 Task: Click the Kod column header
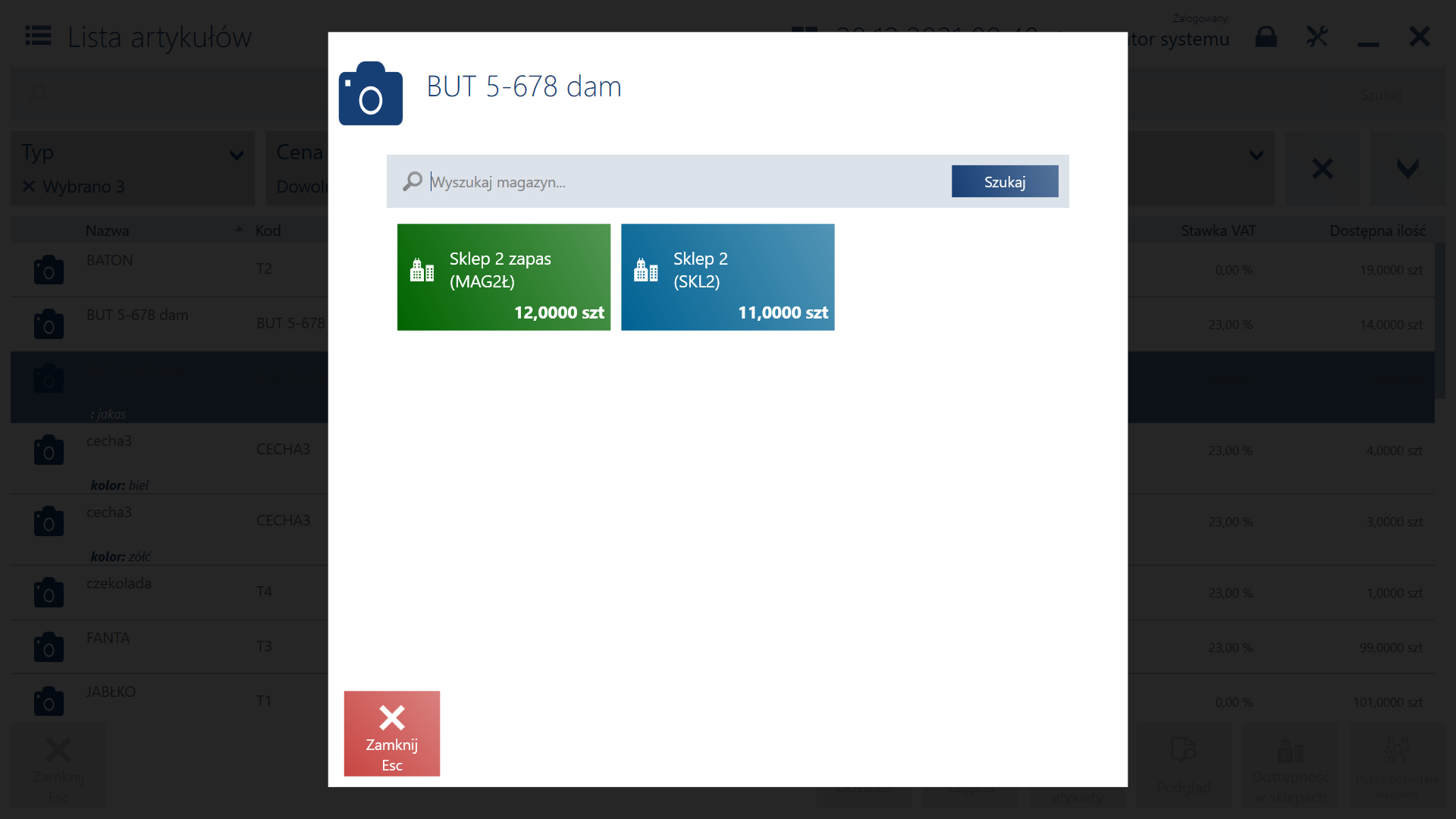coord(268,231)
